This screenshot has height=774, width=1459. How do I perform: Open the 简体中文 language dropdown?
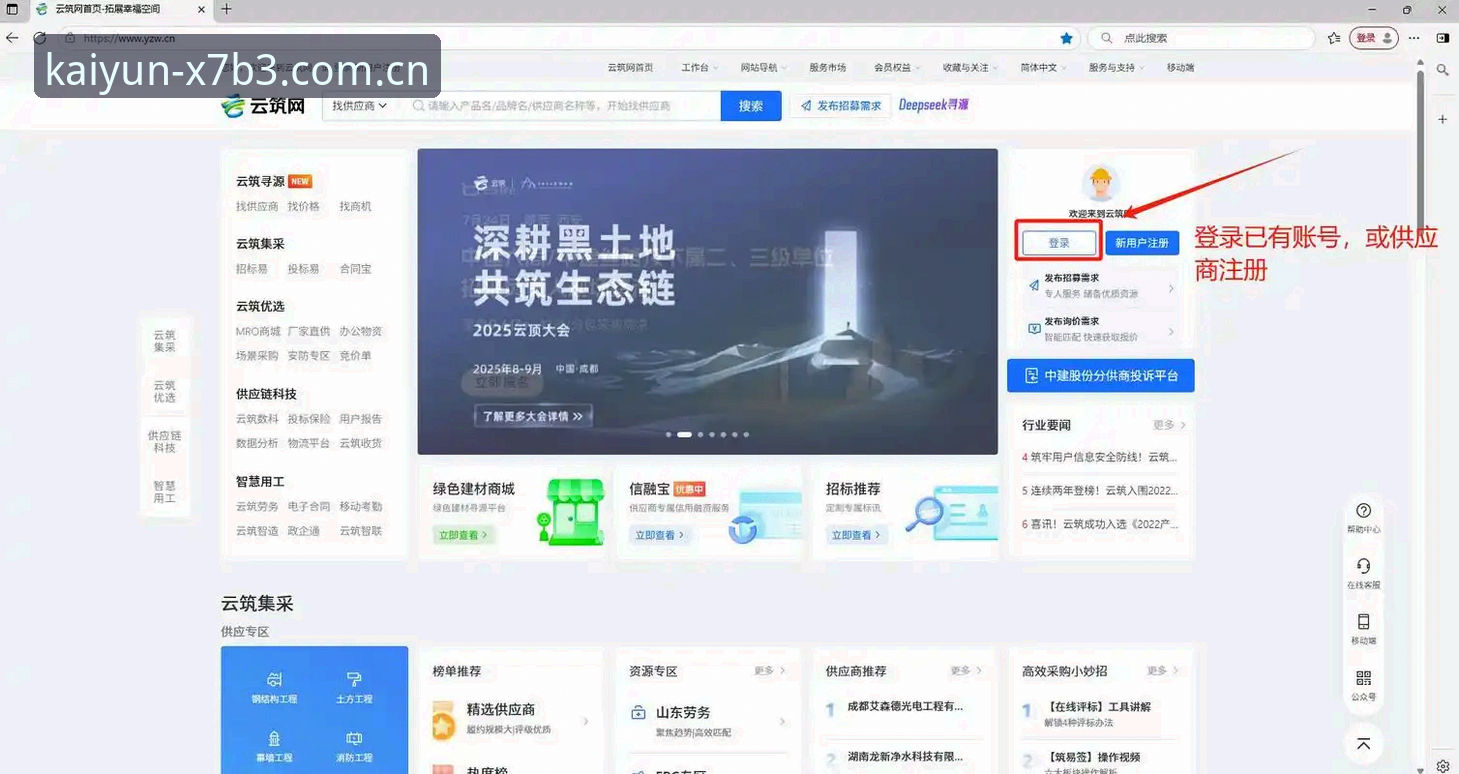[1043, 68]
